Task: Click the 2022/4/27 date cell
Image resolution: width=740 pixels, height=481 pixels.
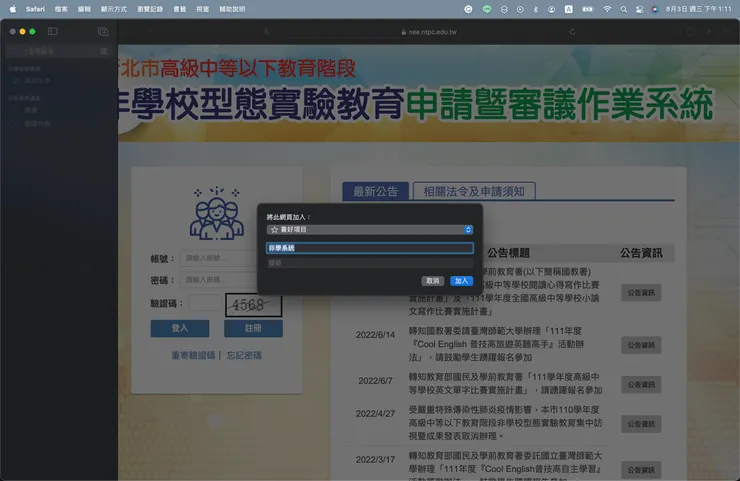Action: [x=375, y=413]
